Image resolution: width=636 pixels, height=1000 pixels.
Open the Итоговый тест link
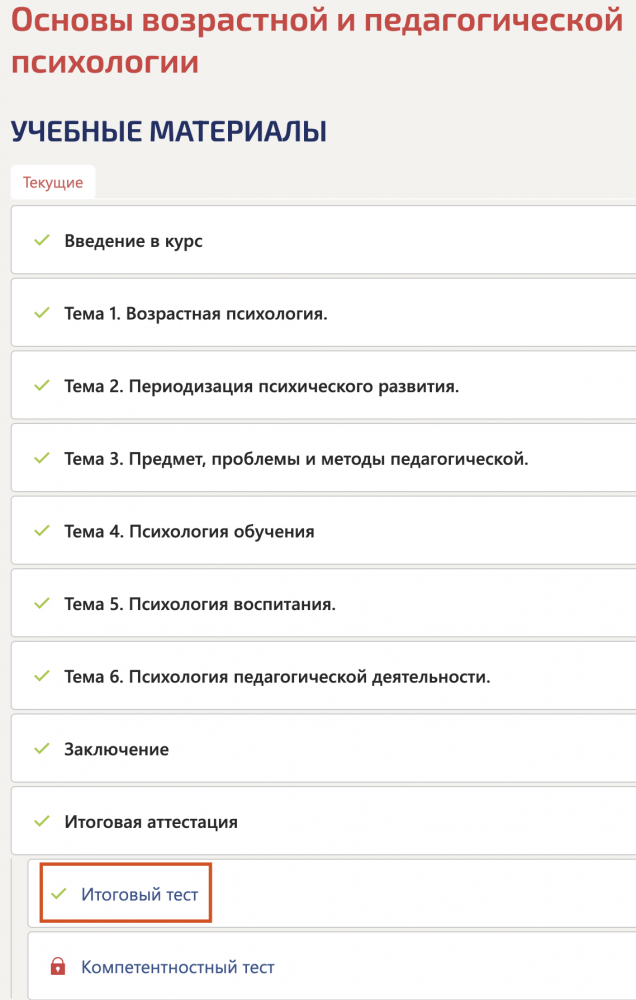click(137, 894)
